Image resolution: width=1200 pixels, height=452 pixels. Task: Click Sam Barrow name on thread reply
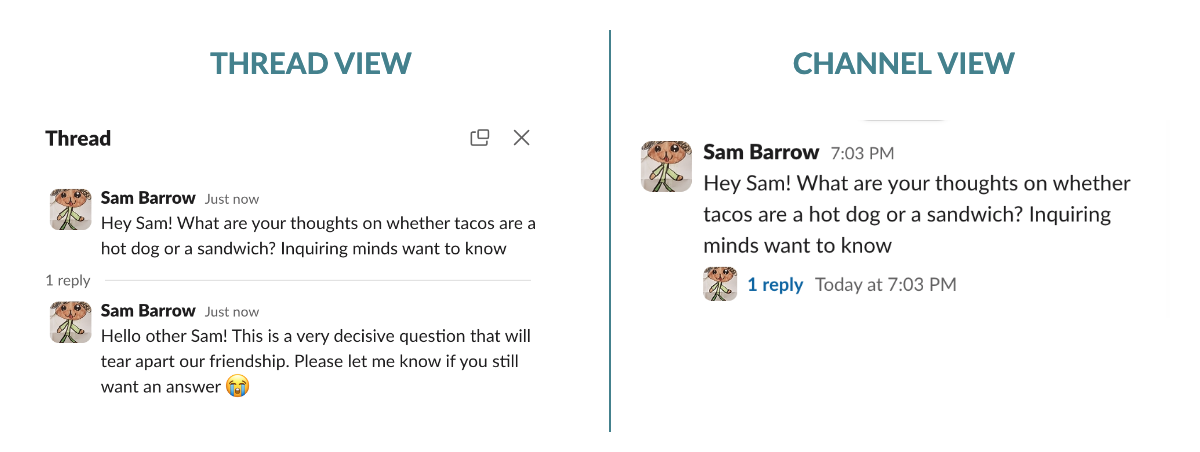click(x=148, y=310)
